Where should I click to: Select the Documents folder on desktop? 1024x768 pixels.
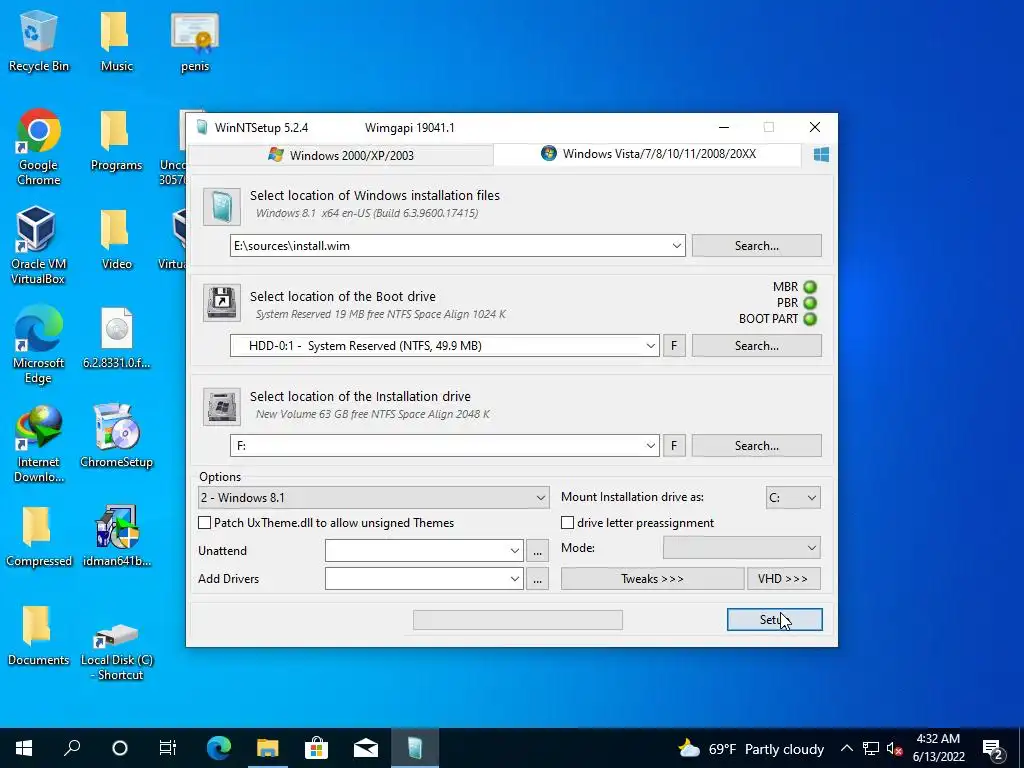[x=38, y=635]
